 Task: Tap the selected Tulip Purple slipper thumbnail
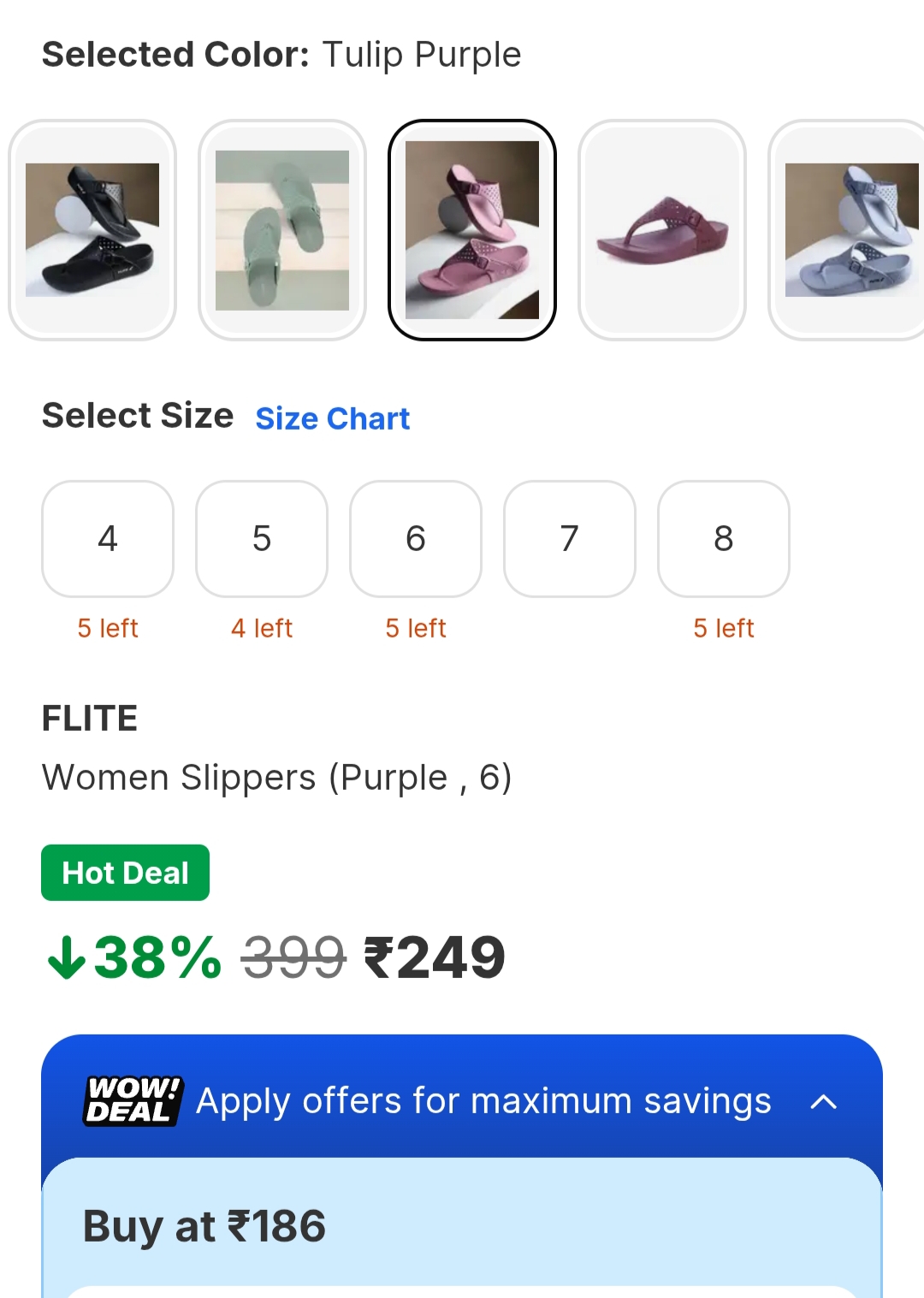click(x=472, y=229)
